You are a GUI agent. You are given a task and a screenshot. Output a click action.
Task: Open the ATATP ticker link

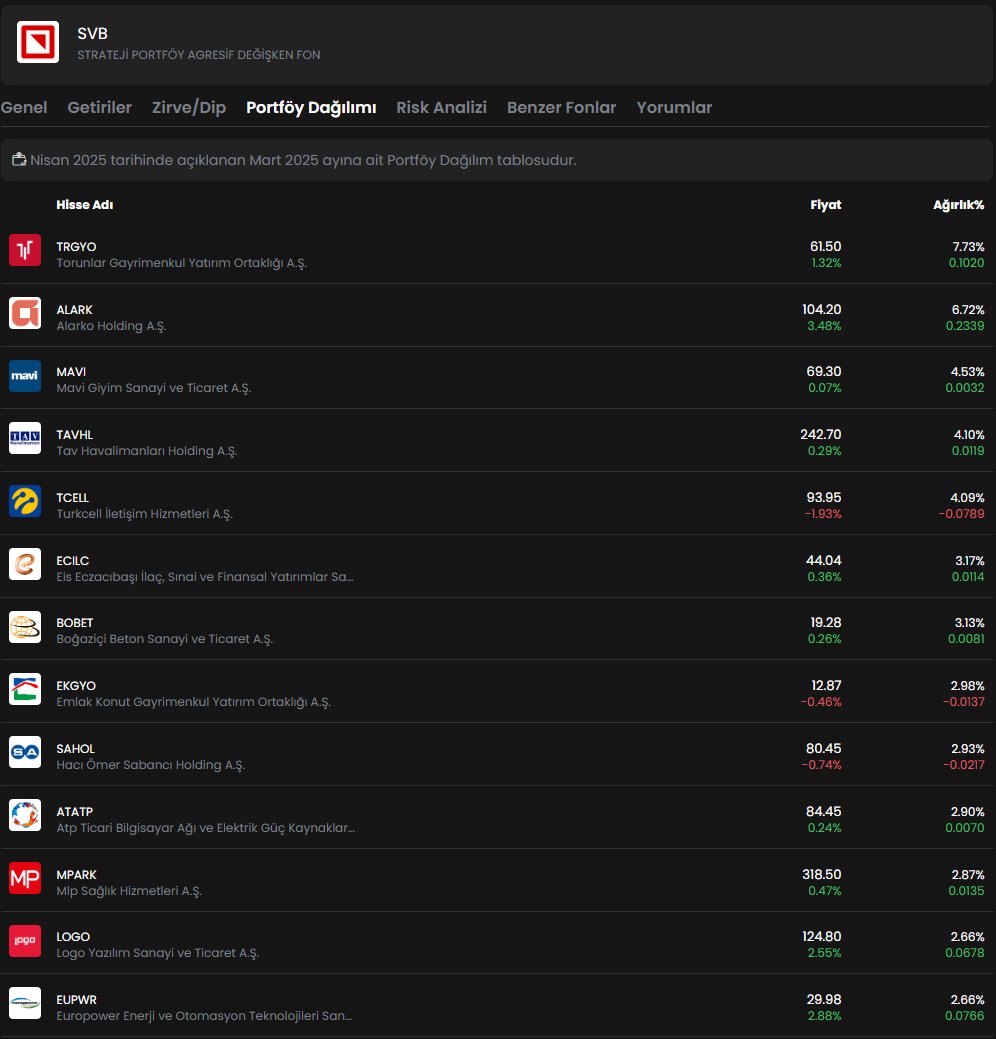tap(74, 812)
